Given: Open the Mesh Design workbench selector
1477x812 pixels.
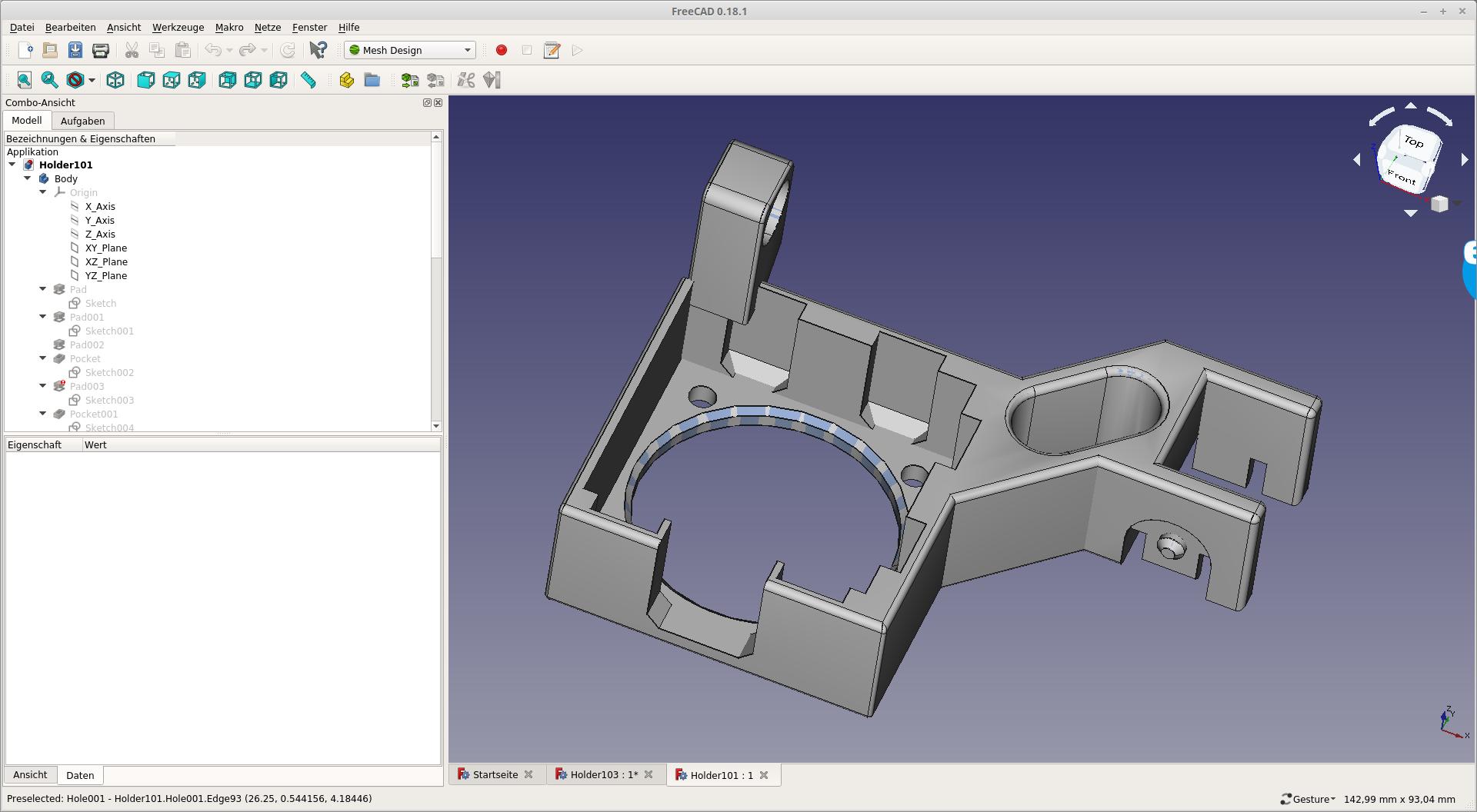Looking at the screenshot, I should point(410,50).
